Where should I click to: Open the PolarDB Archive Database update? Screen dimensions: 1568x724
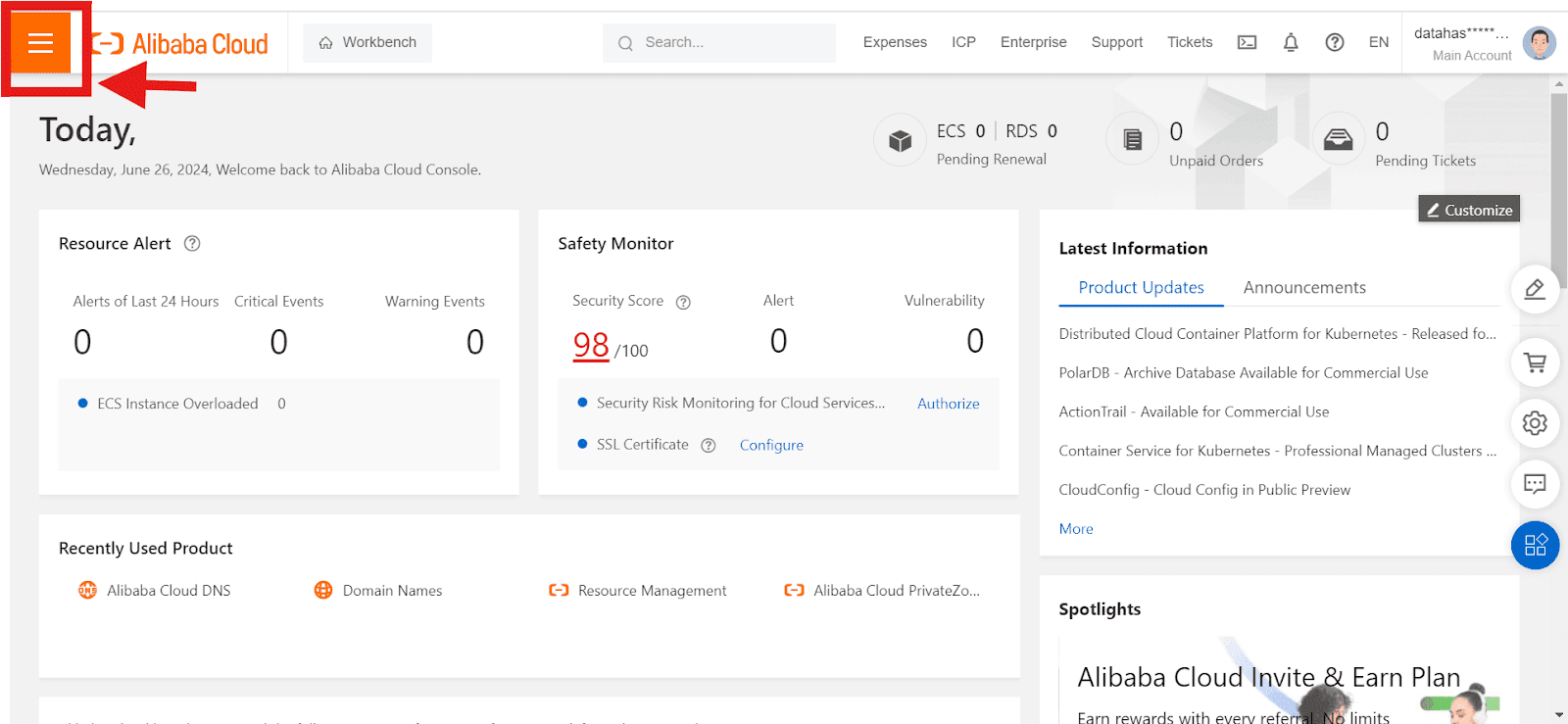pos(1243,373)
